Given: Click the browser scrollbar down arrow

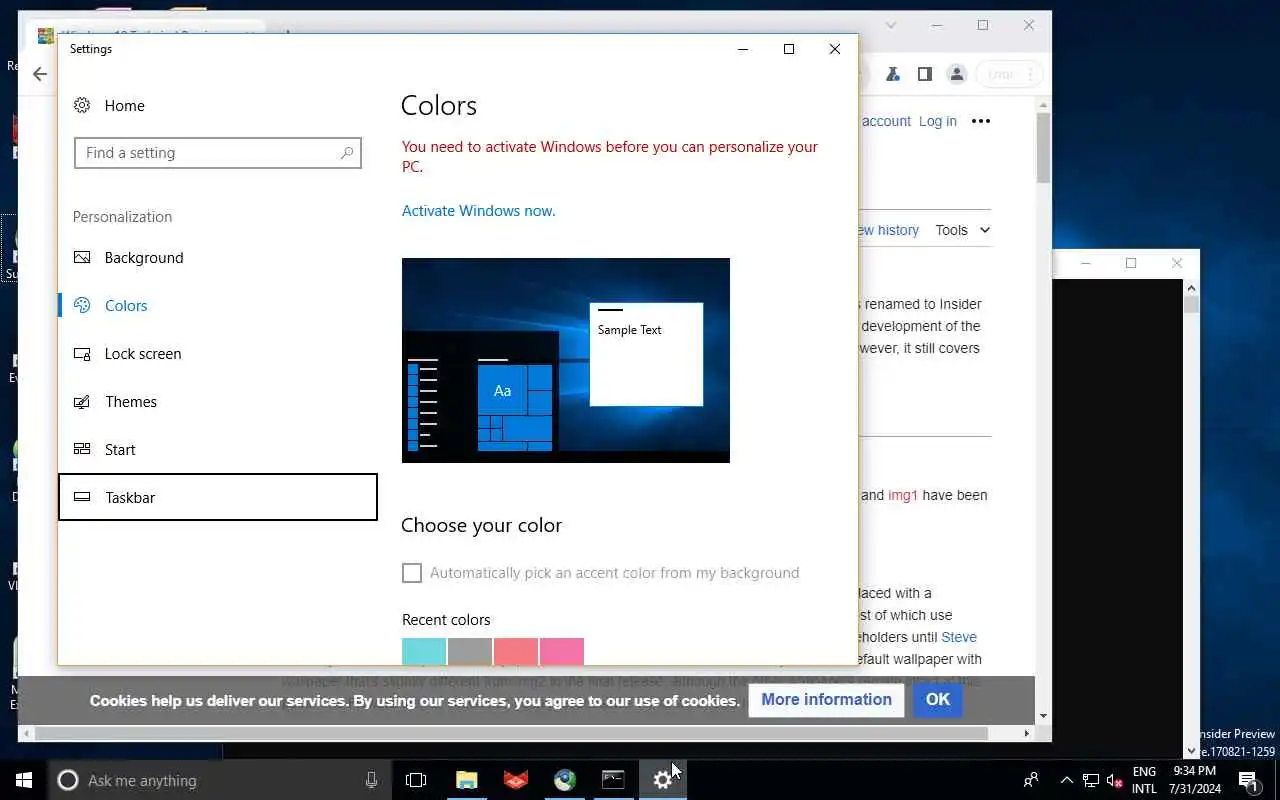Looking at the screenshot, I should pyautogui.click(x=1043, y=716).
